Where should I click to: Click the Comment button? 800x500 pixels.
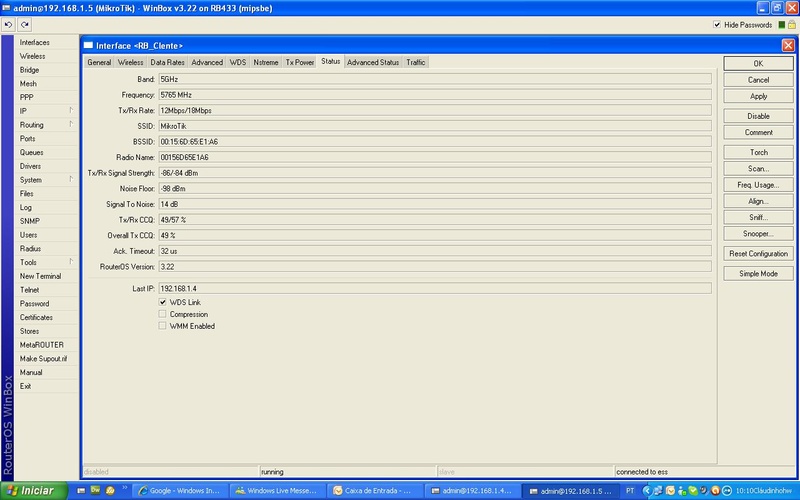pyautogui.click(x=758, y=132)
